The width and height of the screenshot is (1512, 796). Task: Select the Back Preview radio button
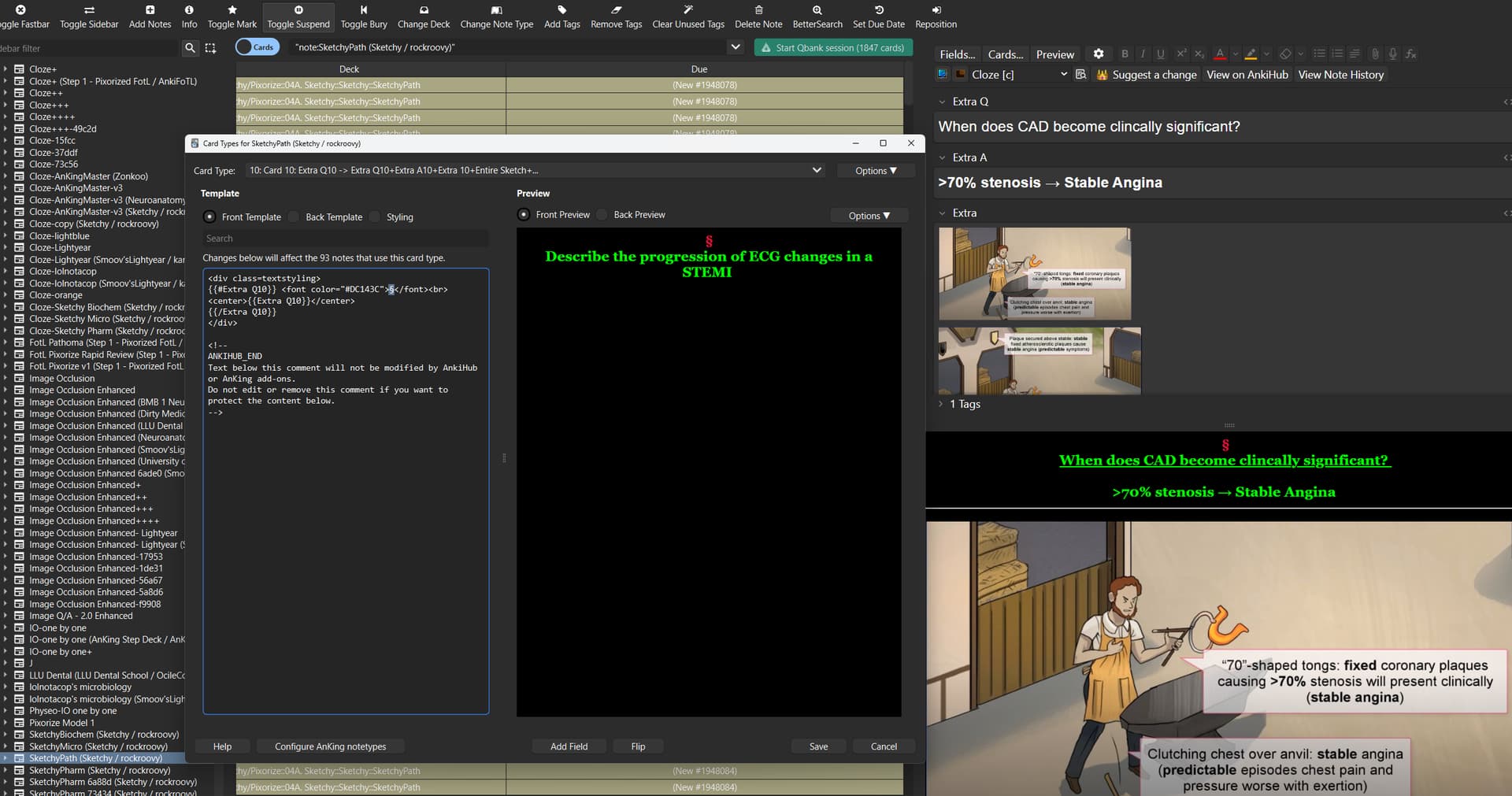click(x=602, y=215)
